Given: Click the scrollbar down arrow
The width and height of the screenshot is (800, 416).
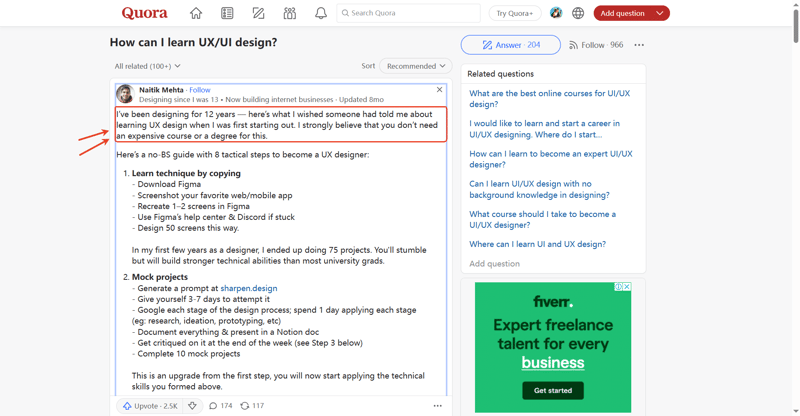Looking at the screenshot, I should pyautogui.click(x=795, y=411).
